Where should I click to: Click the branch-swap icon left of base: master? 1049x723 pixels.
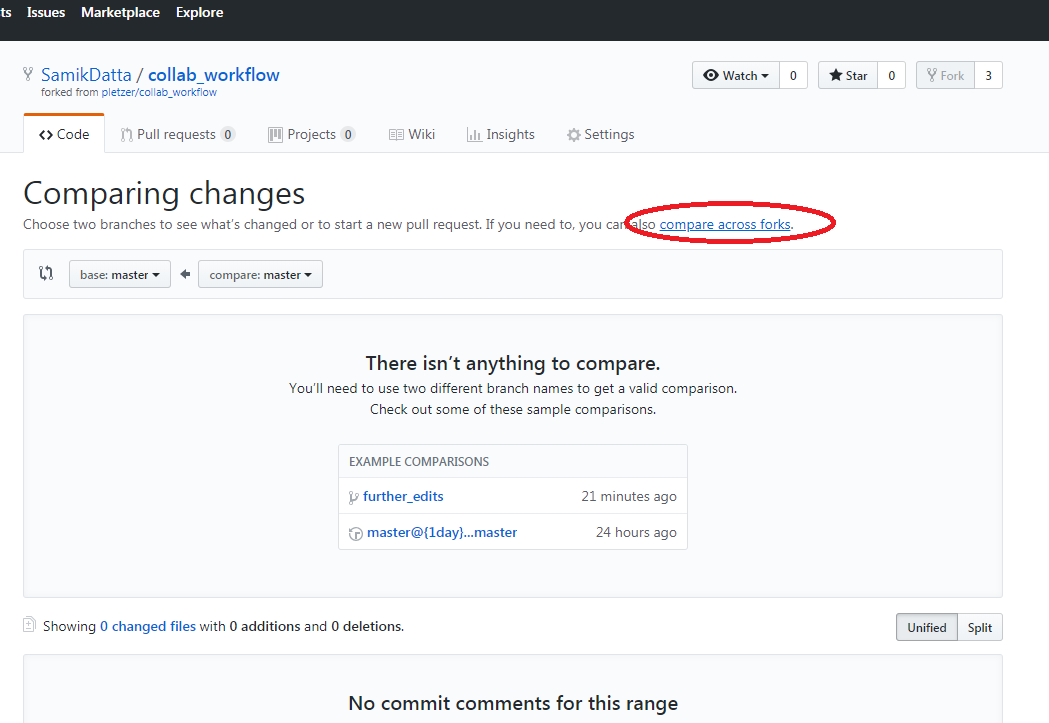pos(45,273)
